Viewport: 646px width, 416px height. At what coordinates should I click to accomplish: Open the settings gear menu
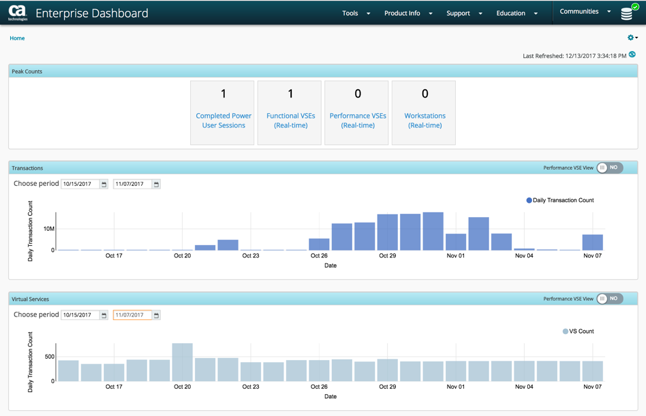click(x=632, y=37)
